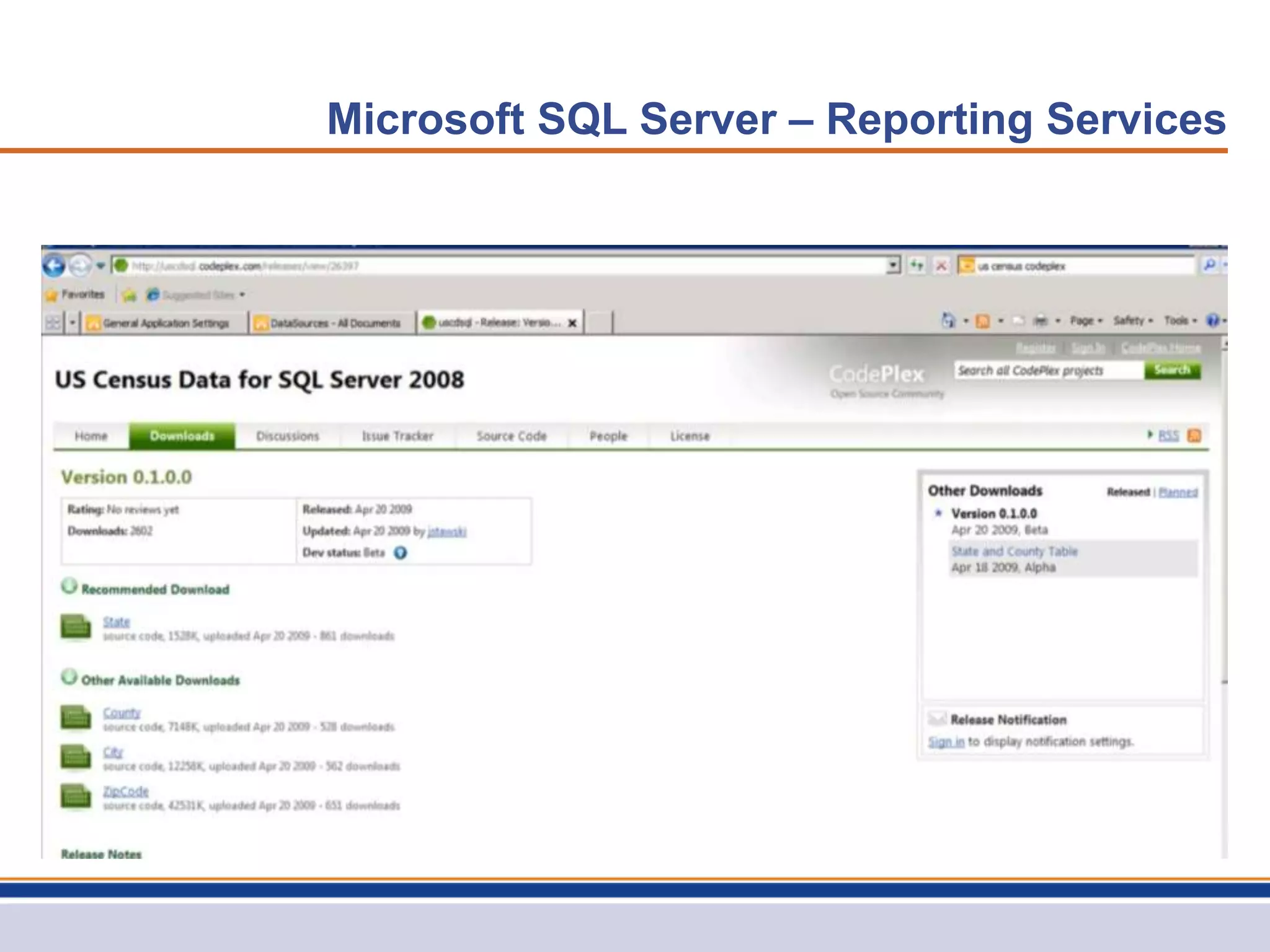The image size is (1270, 952).
Task: Click the browser Back arrow button
Action: click(x=55, y=266)
